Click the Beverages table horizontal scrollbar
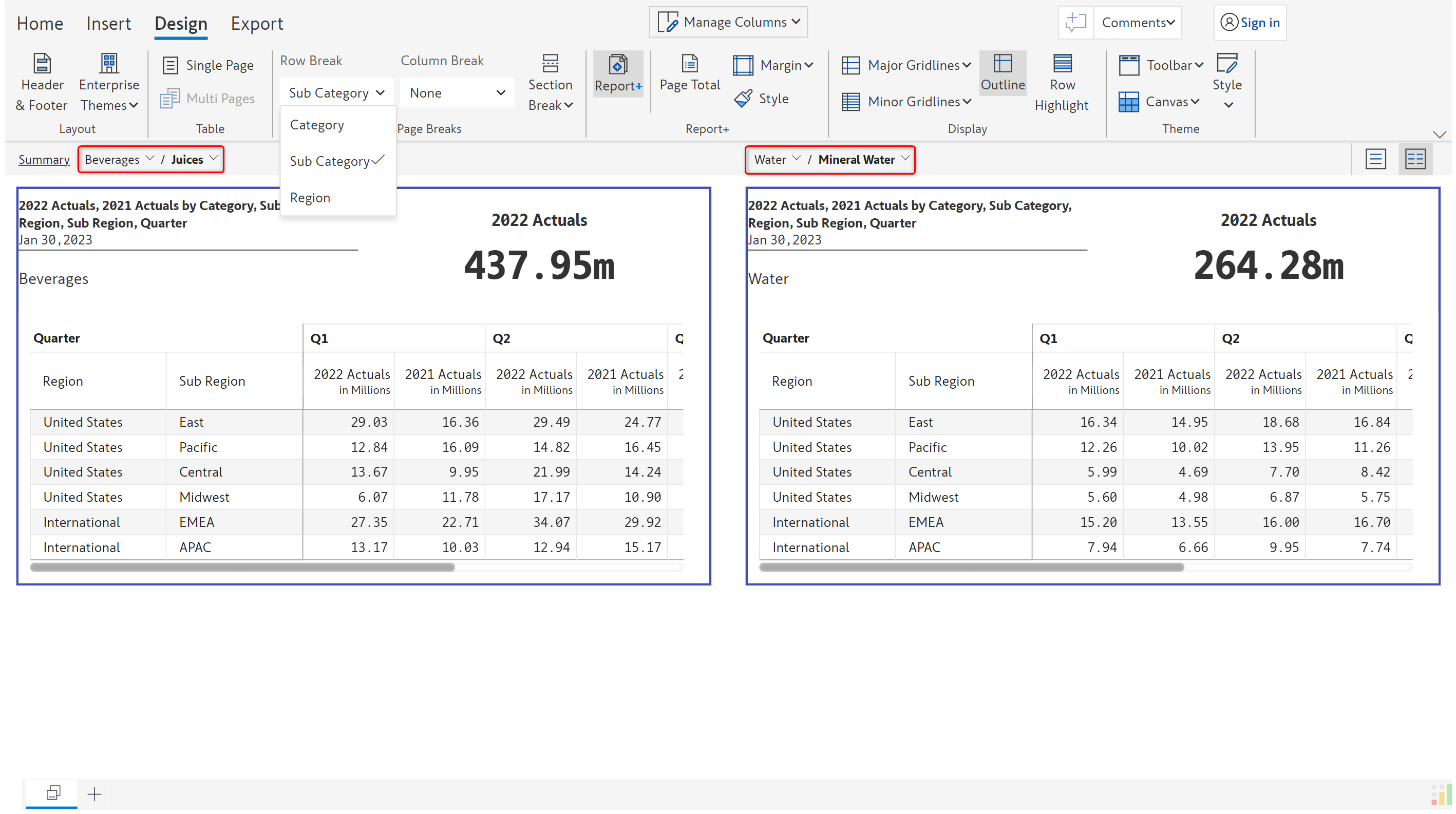The height and width of the screenshot is (814, 1456). click(242, 567)
